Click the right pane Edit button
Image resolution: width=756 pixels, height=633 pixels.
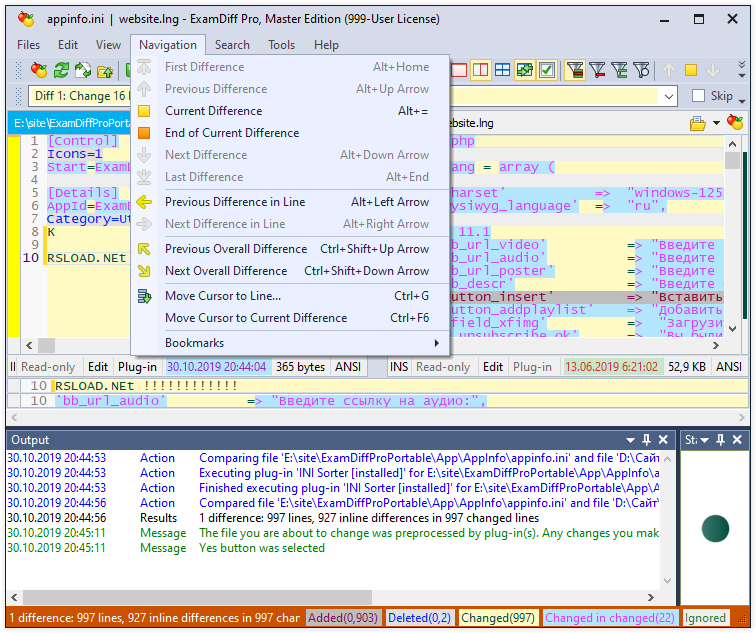tap(494, 367)
